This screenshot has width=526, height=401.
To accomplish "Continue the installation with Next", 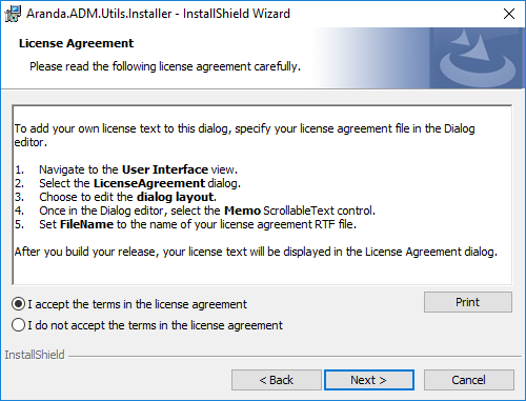I will 369,380.
